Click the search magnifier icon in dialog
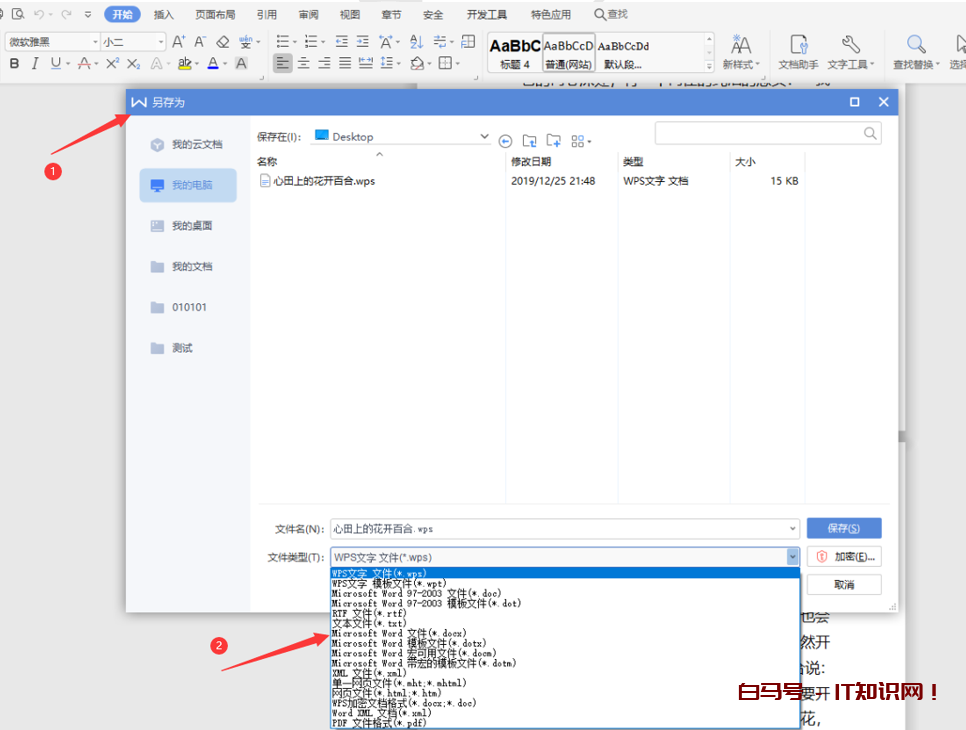The height and width of the screenshot is (730, 966). coord(870,133)
